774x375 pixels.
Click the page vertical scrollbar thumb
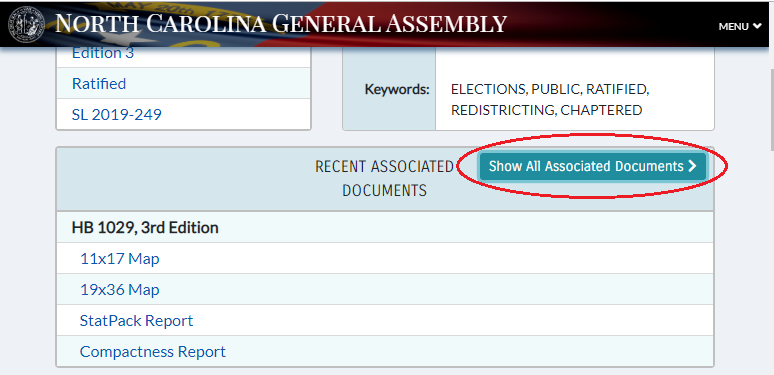click(x=771, y=110)
